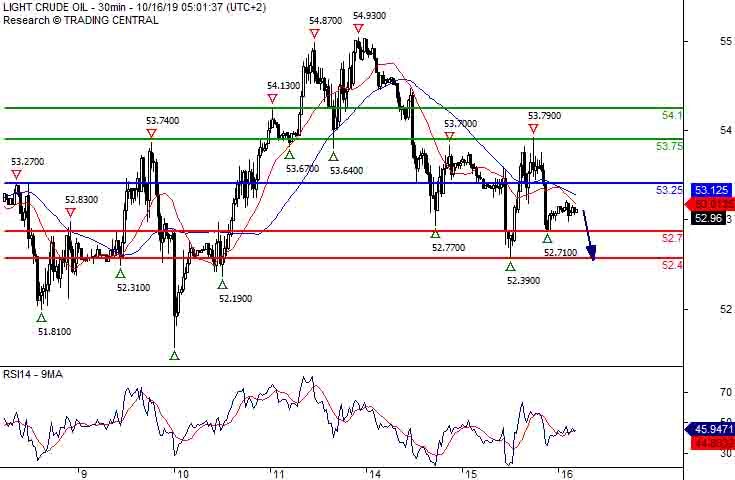Select the red triangle under 53.7400 label
The height and width of the screenshot is (480, 735).
[x=151, y=134]
